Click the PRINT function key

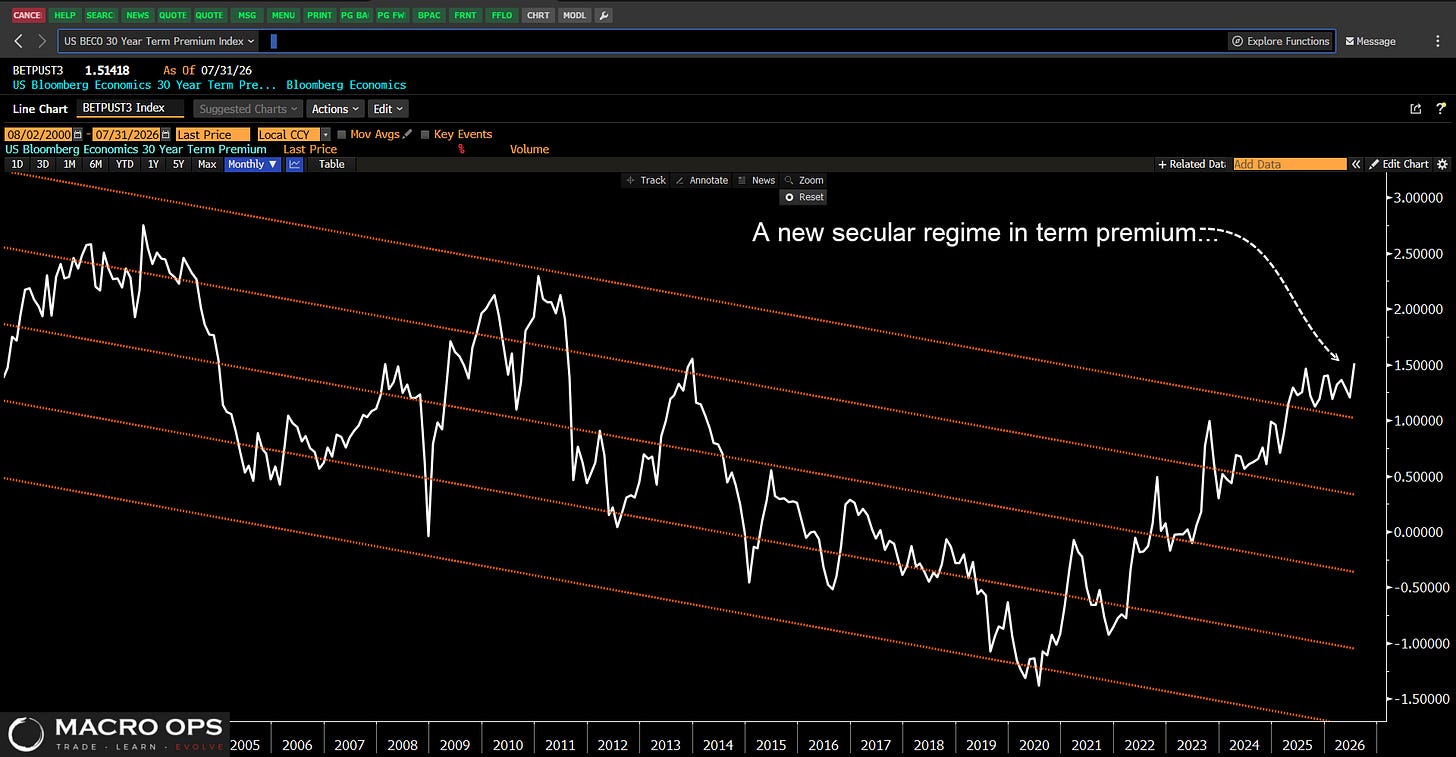[x=319, y=15]
